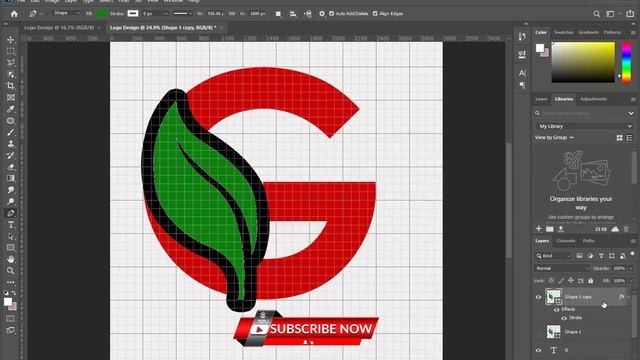Click the hue spectrum slider
The height and width of the screenshot is (360, 640).
[x=626, y=62]
